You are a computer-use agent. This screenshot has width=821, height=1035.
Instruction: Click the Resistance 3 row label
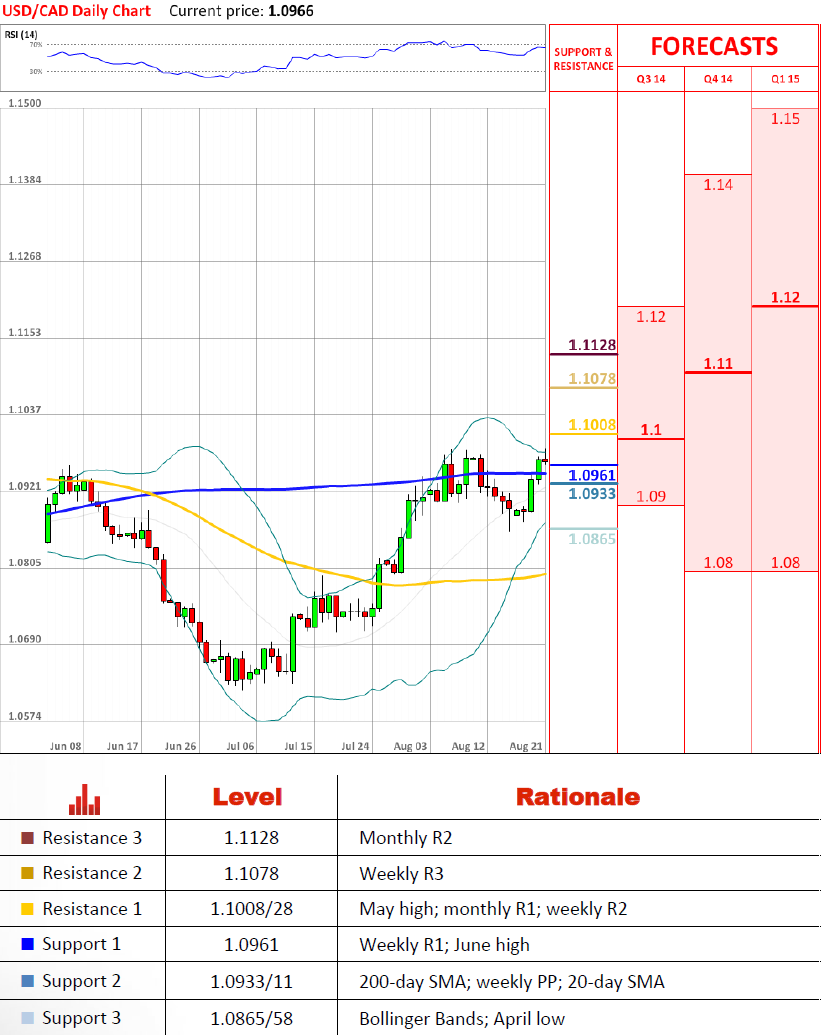coord(92,838)
